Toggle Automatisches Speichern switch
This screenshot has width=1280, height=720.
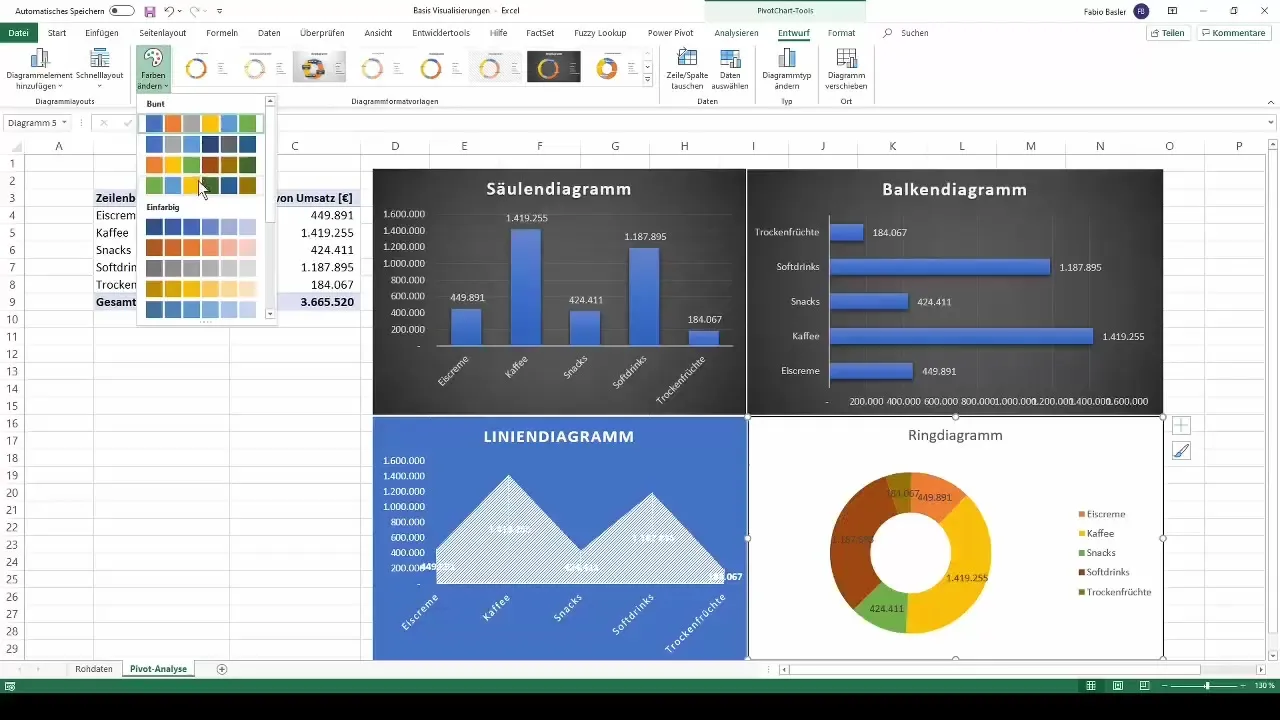[x=122, y=10]
